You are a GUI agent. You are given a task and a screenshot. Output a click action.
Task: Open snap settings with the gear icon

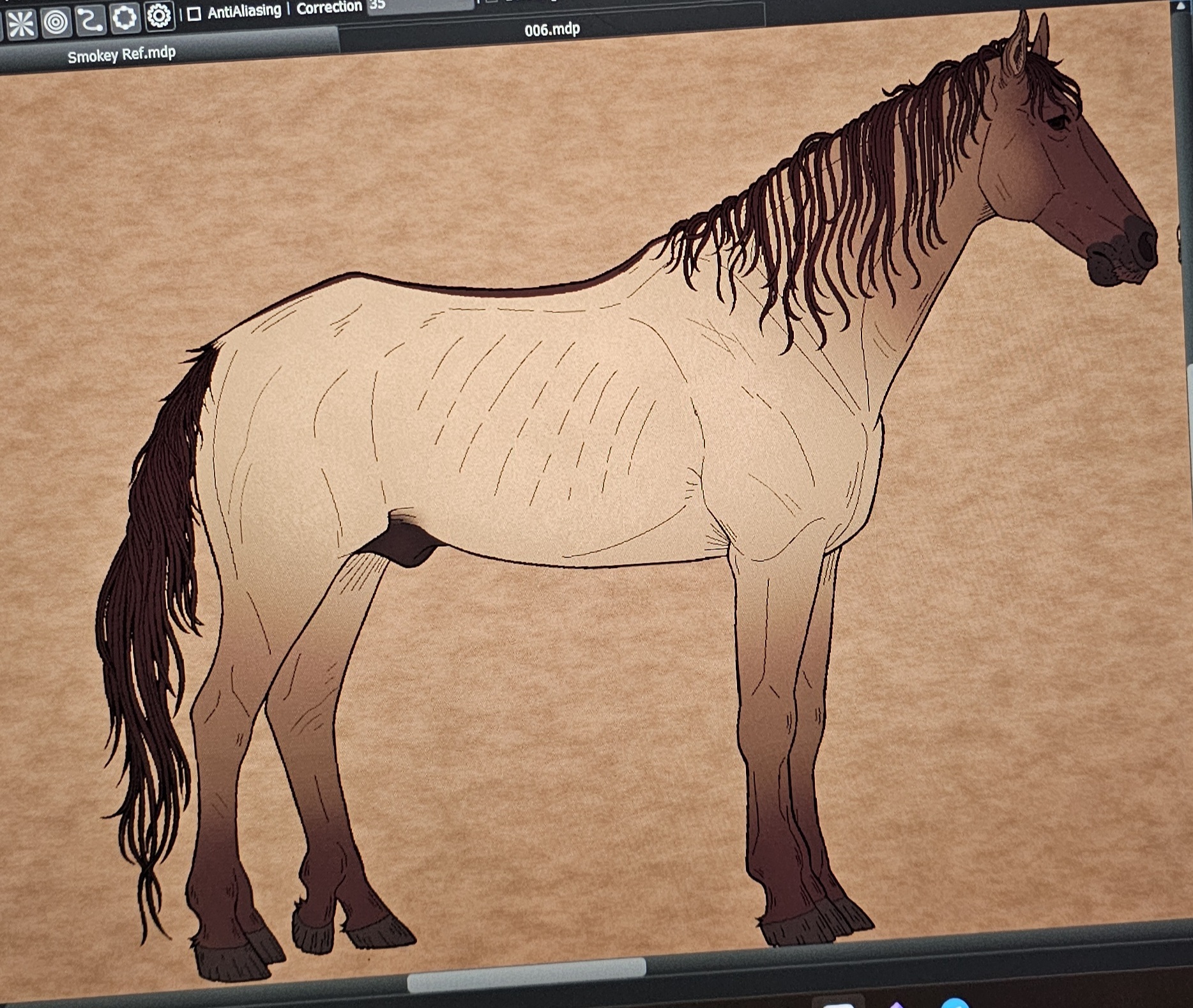click(x=159, y=15)
